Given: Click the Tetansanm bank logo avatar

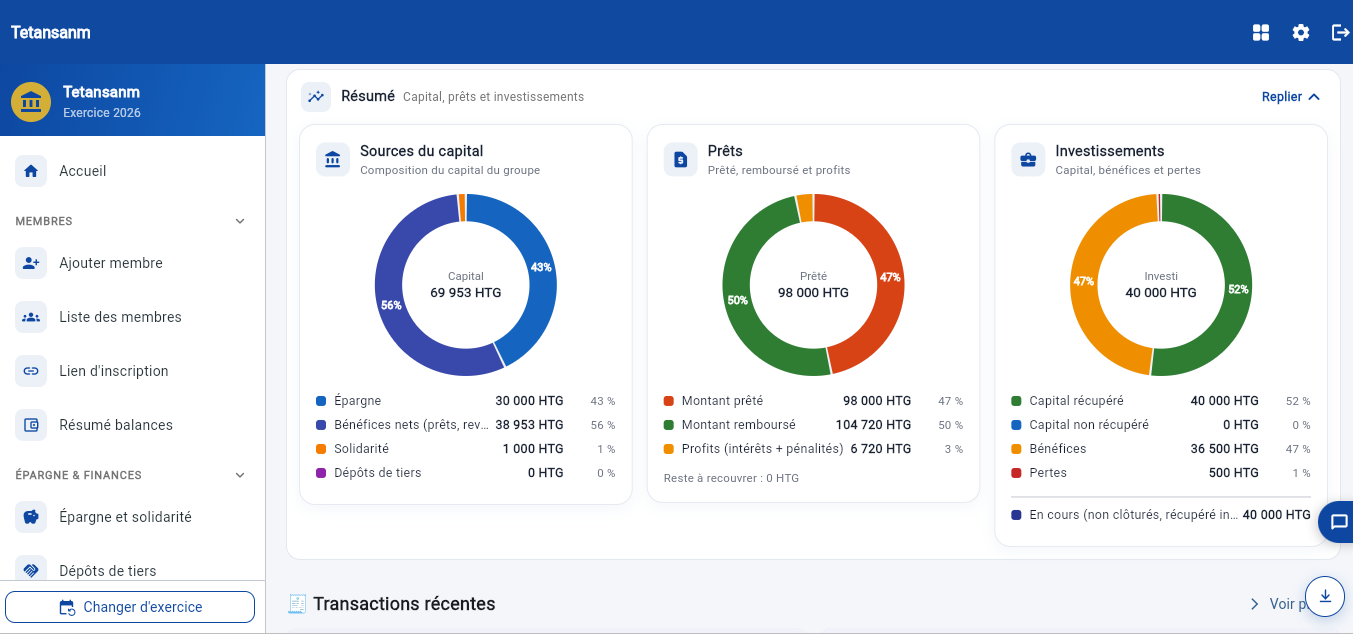Looking at the screenshot, I should click(31, 101).
